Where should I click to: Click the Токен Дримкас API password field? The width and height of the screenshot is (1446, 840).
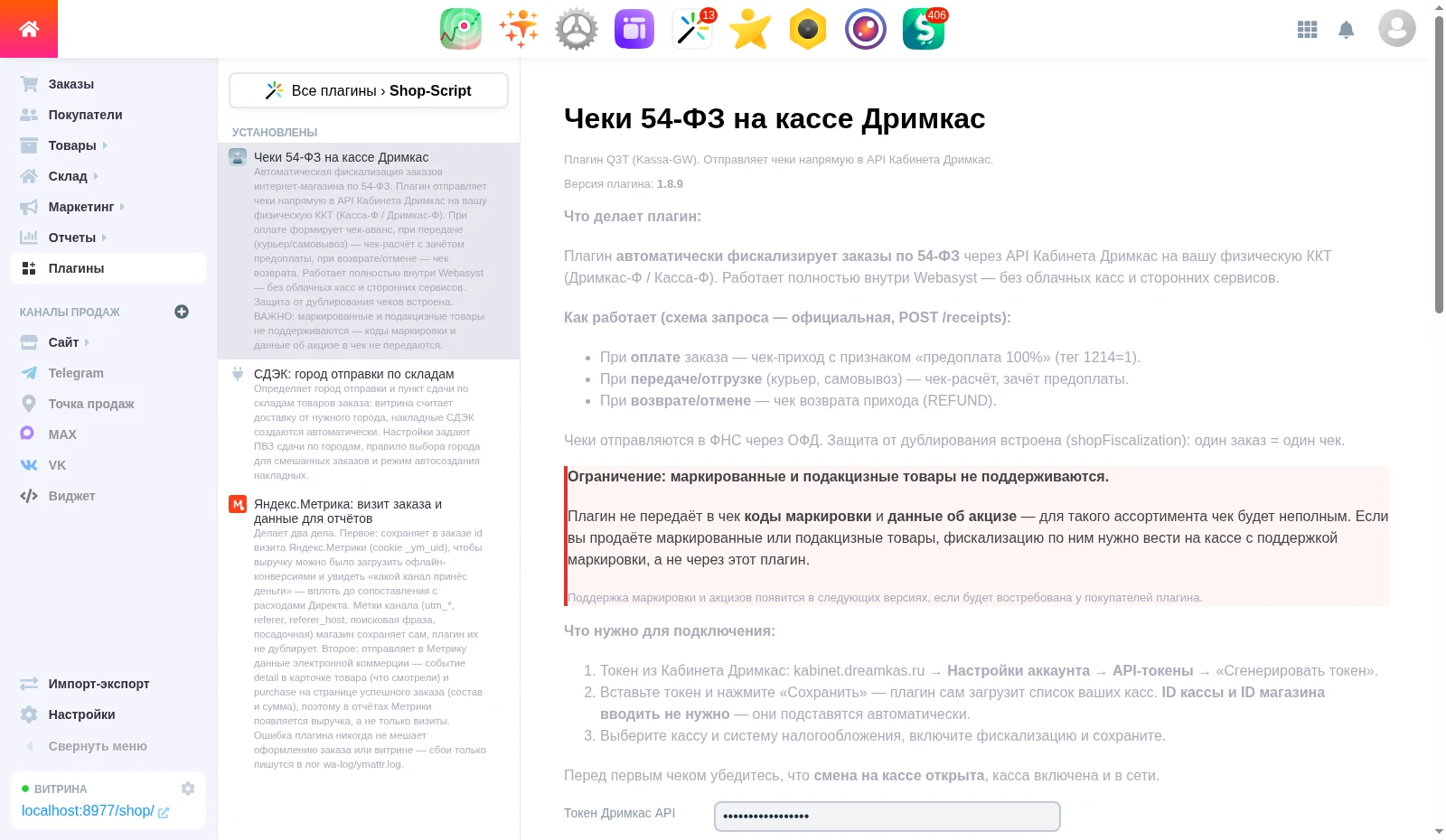[x=887, y=817]
